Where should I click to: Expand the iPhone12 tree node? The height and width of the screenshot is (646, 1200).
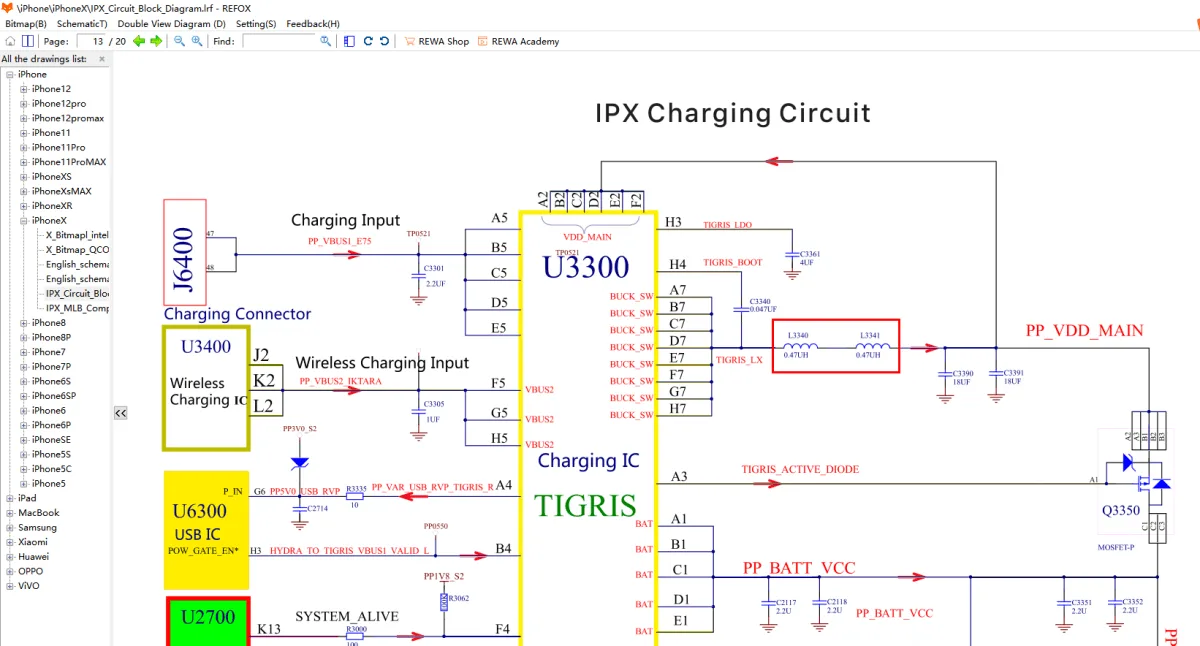pyautogui.click(x=24, y=89)
